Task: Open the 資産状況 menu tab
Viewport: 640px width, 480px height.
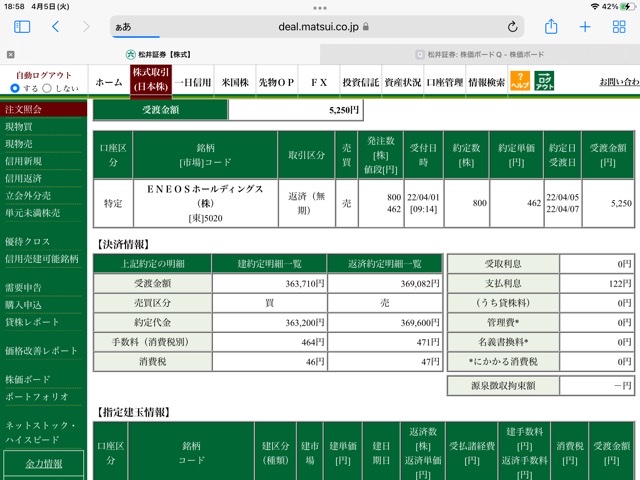Action: [x=402, y=82]
